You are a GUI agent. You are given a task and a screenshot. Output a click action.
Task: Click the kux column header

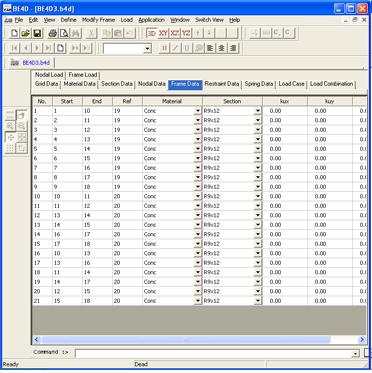pos(285,101)
